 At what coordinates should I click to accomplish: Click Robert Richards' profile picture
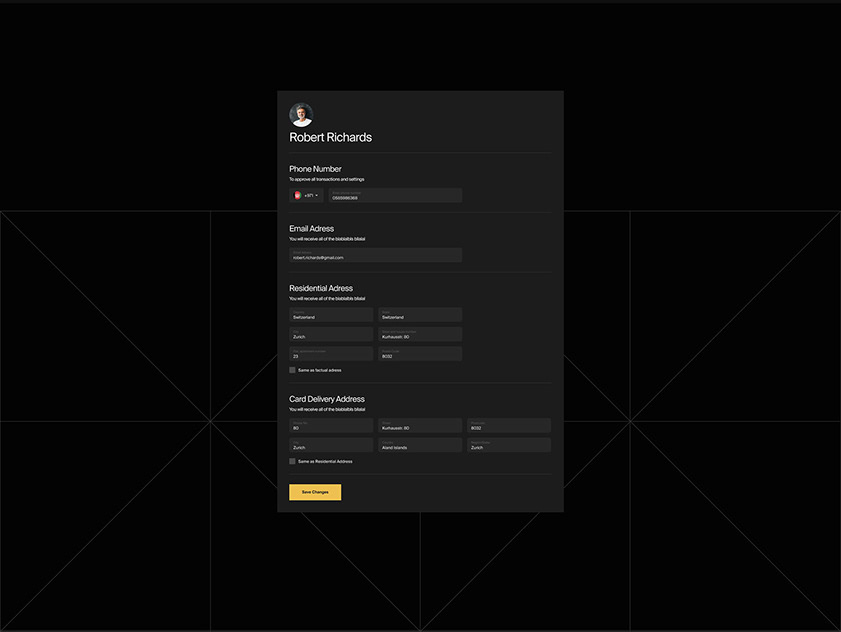[x=300, y=113]
